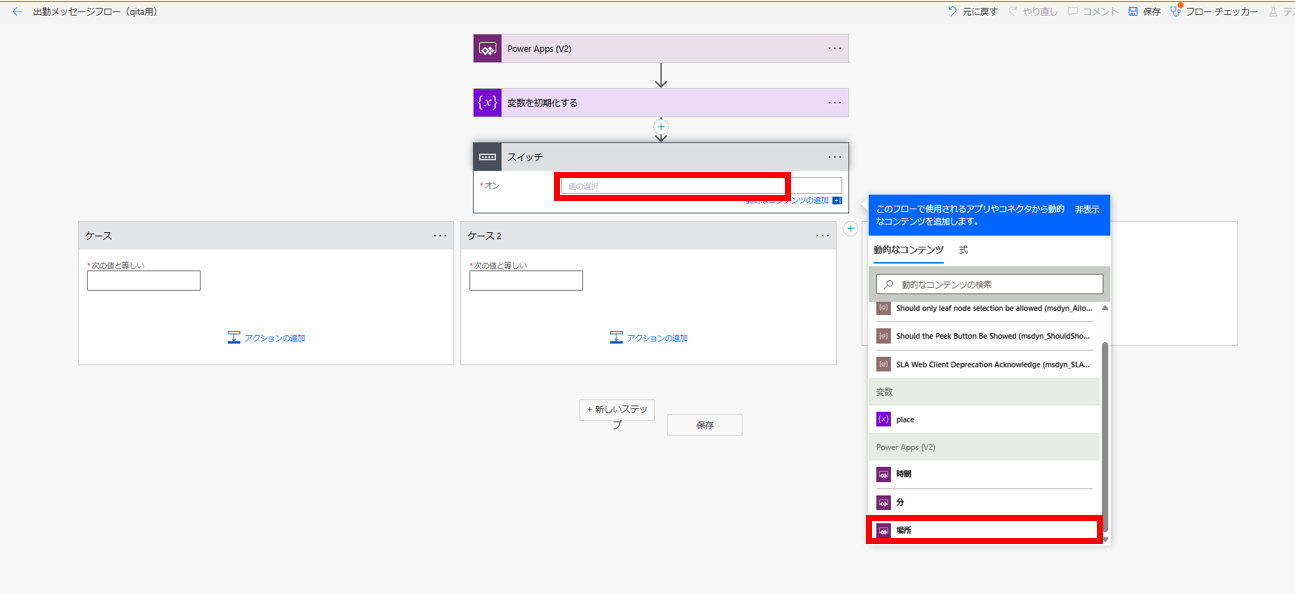Click the 保存 floppy disk icon in the top bar

(x=1132, y=12)
